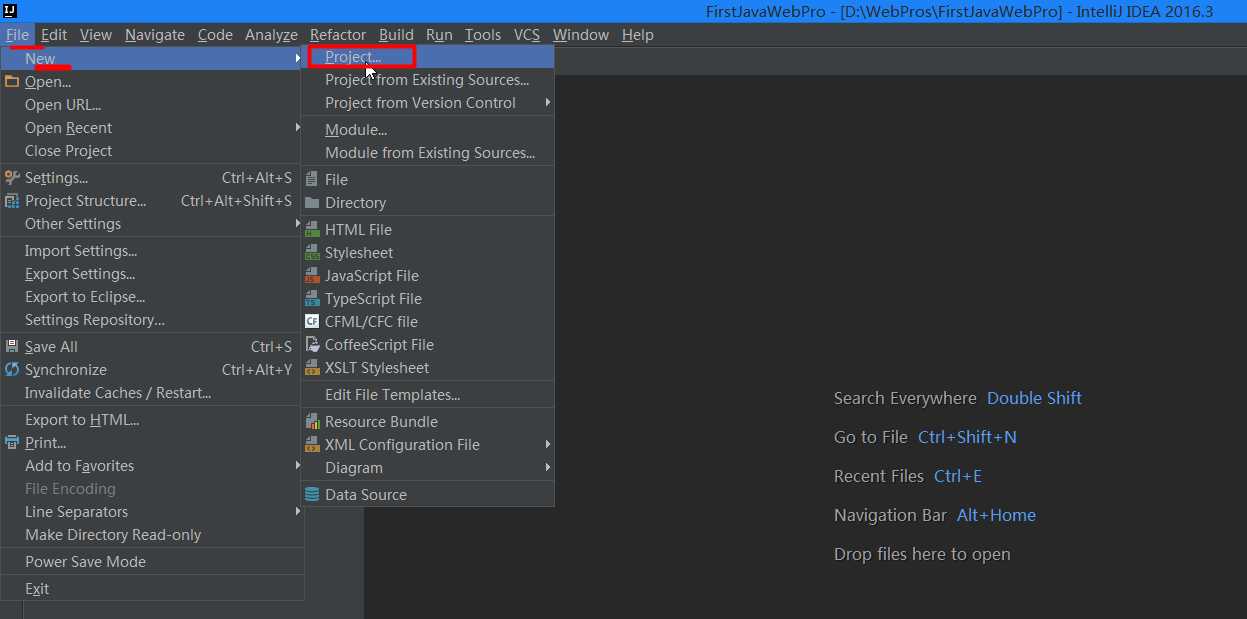Expand the Other Settings submenu arrow

click(297, 224)
